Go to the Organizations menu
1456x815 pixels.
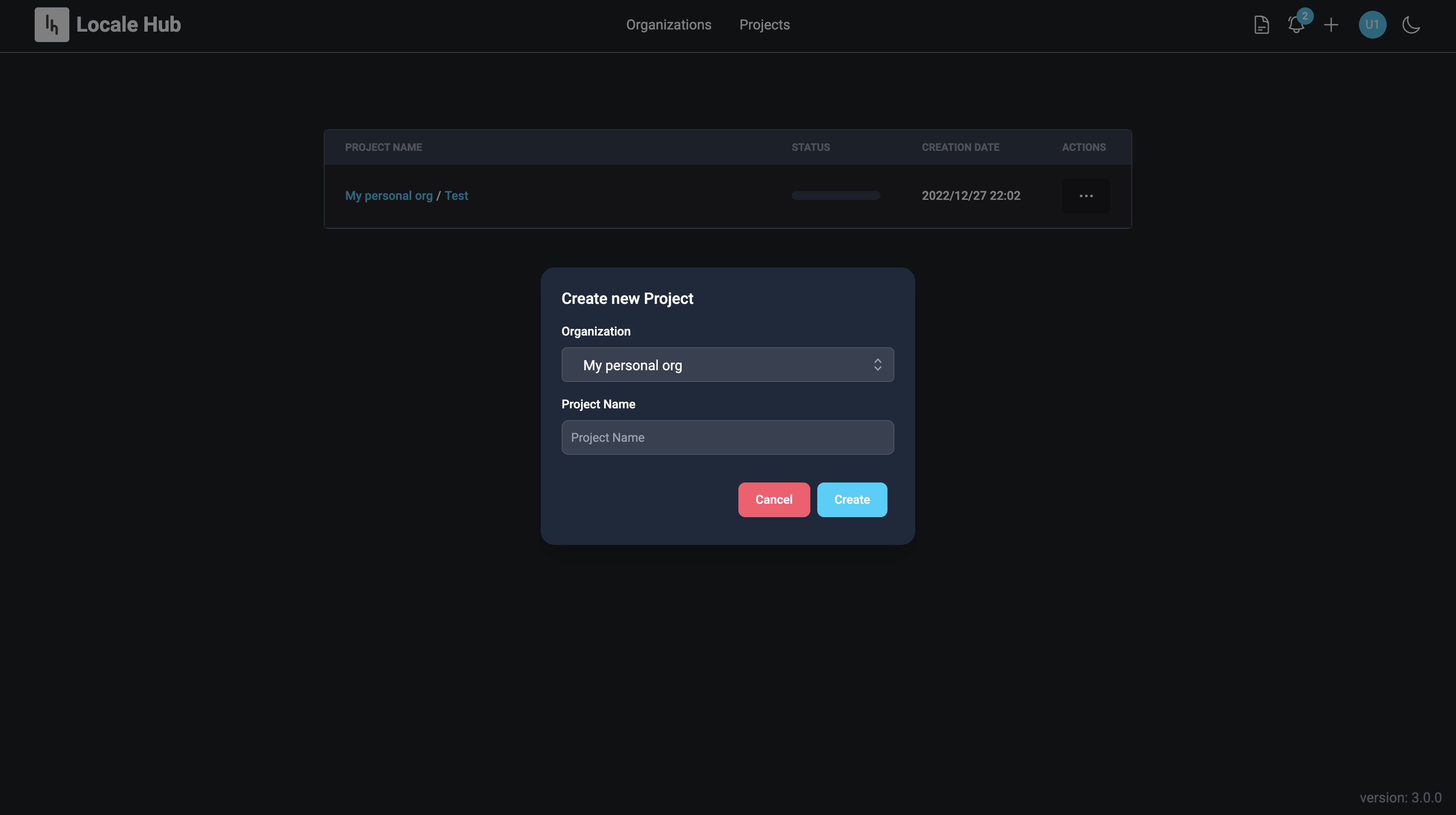click(669, 25)
